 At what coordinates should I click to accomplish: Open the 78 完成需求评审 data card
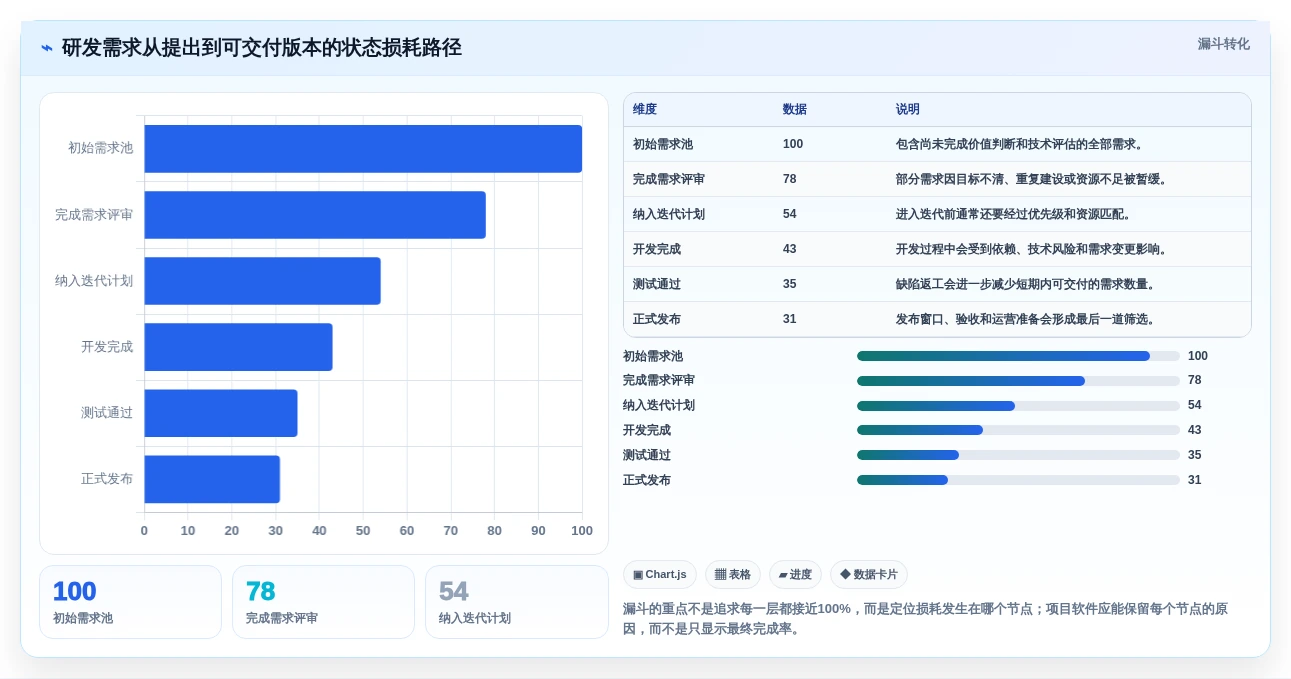[323, 602]
